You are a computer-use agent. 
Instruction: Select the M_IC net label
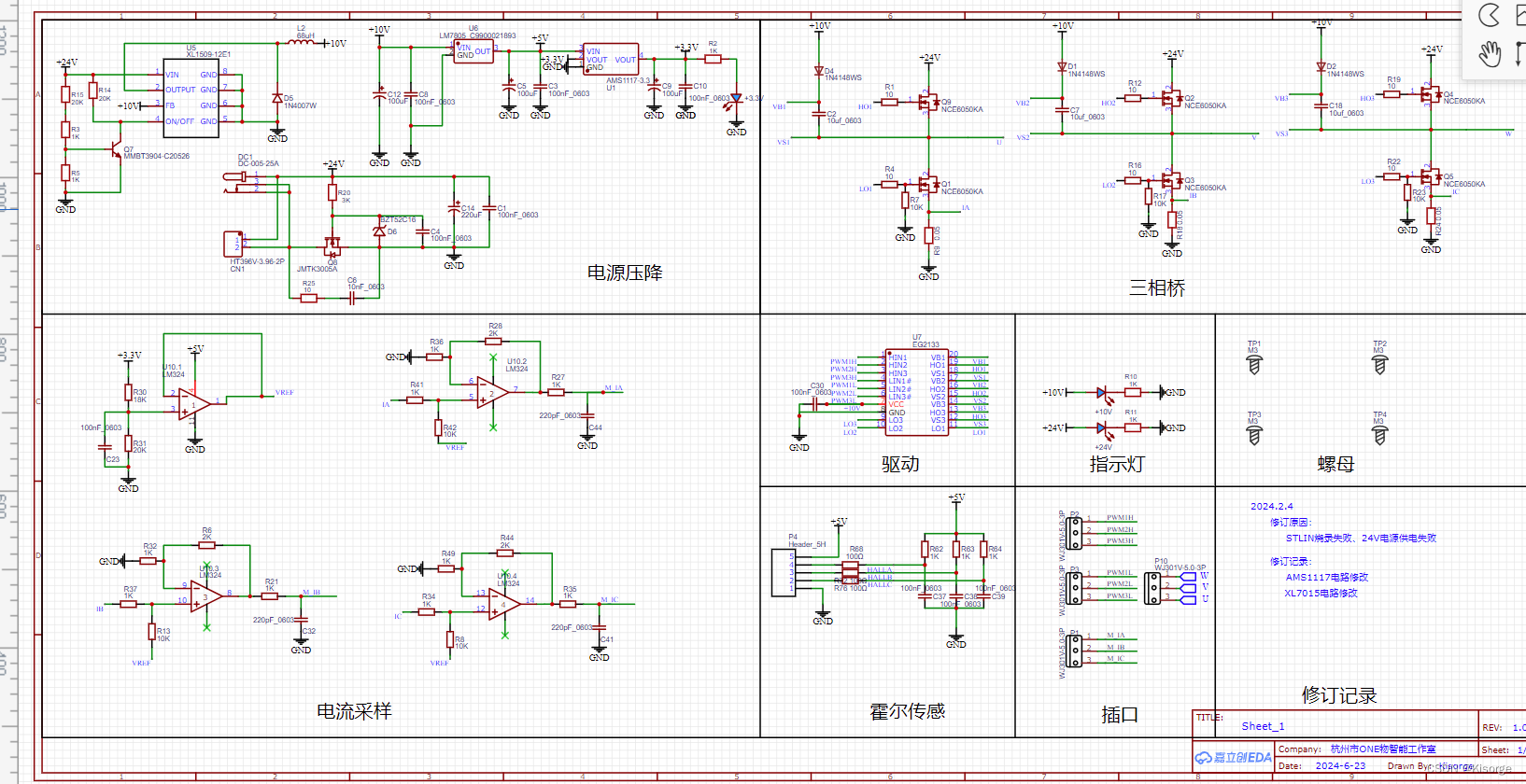click(609, 600)
